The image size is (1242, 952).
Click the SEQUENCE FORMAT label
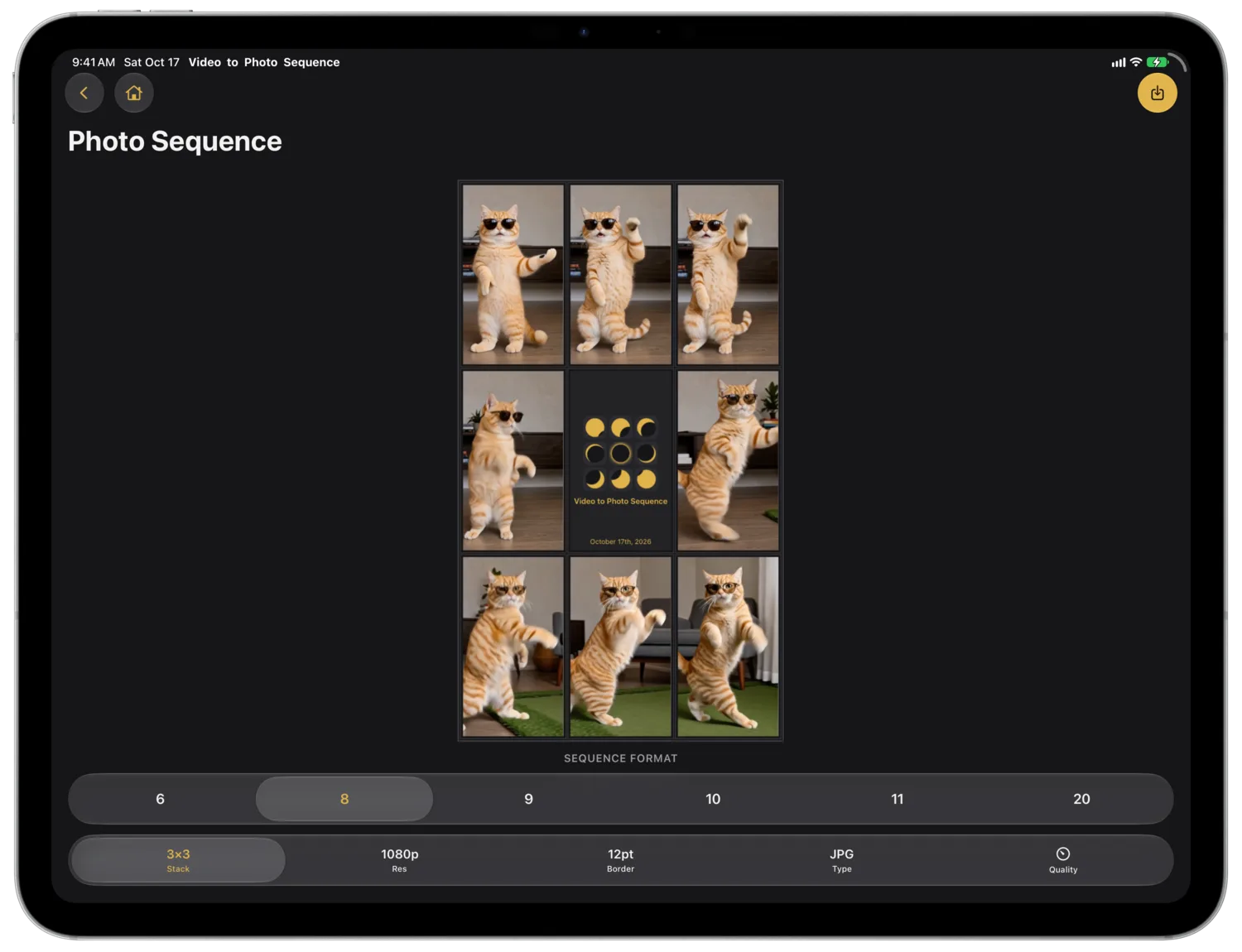point(620,758)
